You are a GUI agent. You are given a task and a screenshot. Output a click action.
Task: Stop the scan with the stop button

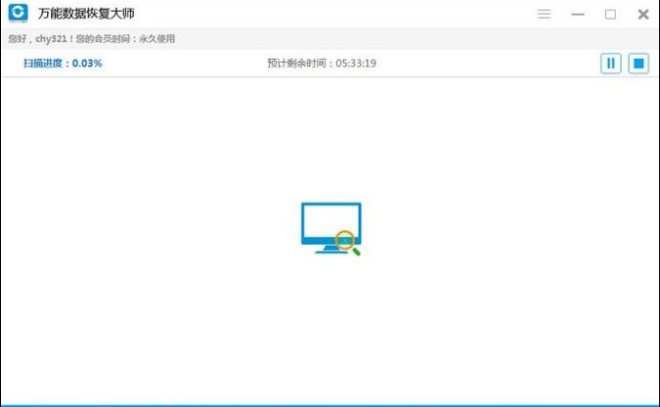(639, 64)
